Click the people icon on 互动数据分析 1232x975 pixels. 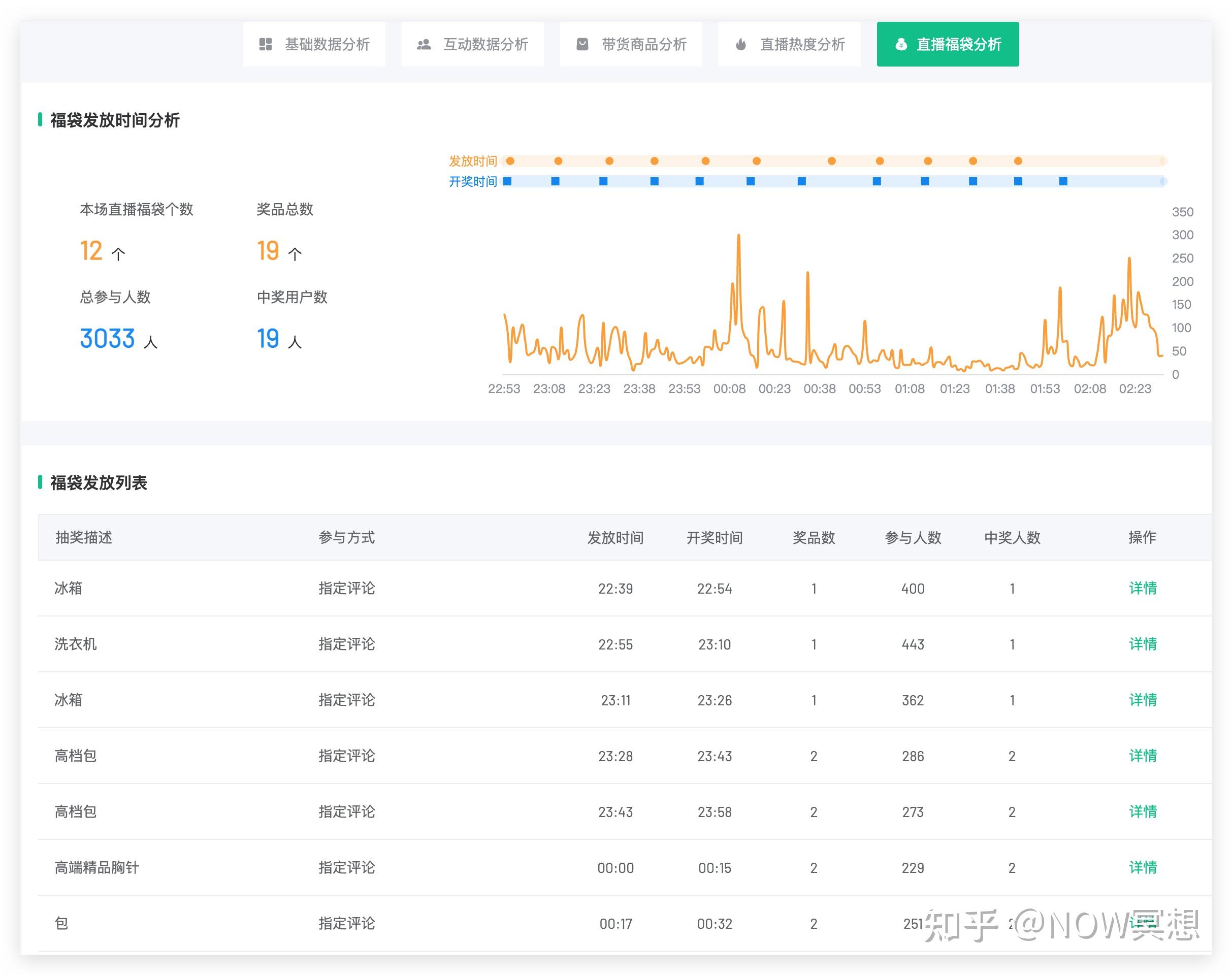(424, 45)
